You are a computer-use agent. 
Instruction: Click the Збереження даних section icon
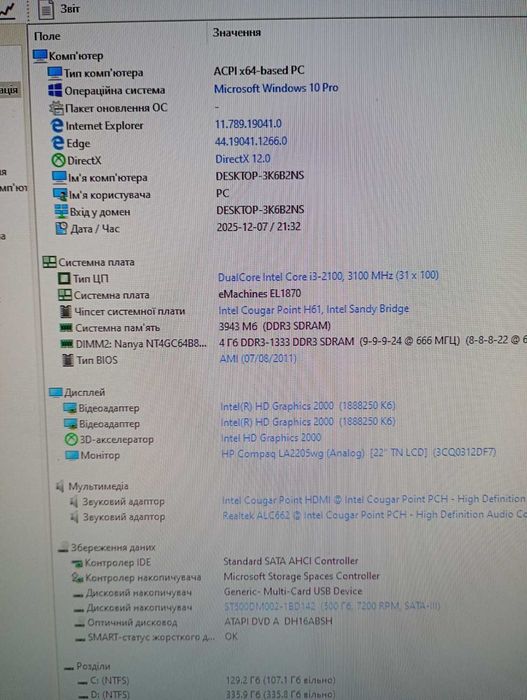click(x=63, y=548)
